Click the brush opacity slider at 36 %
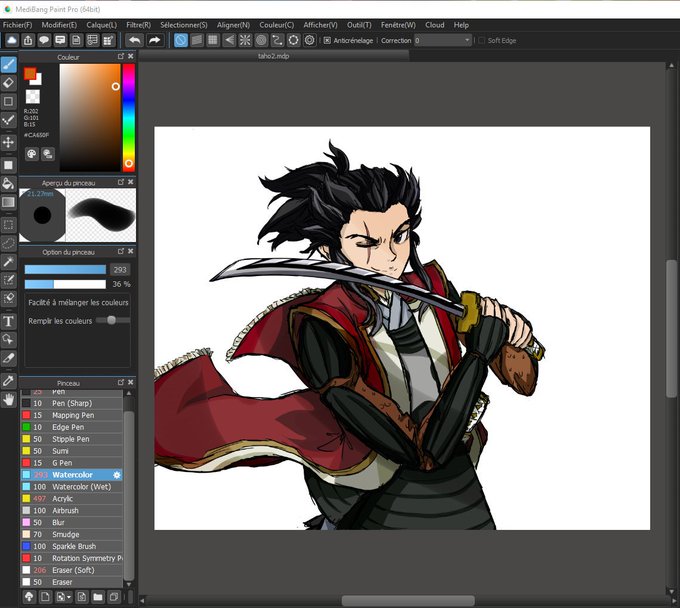This screenshot has width=680, height=608. point(65,284)
